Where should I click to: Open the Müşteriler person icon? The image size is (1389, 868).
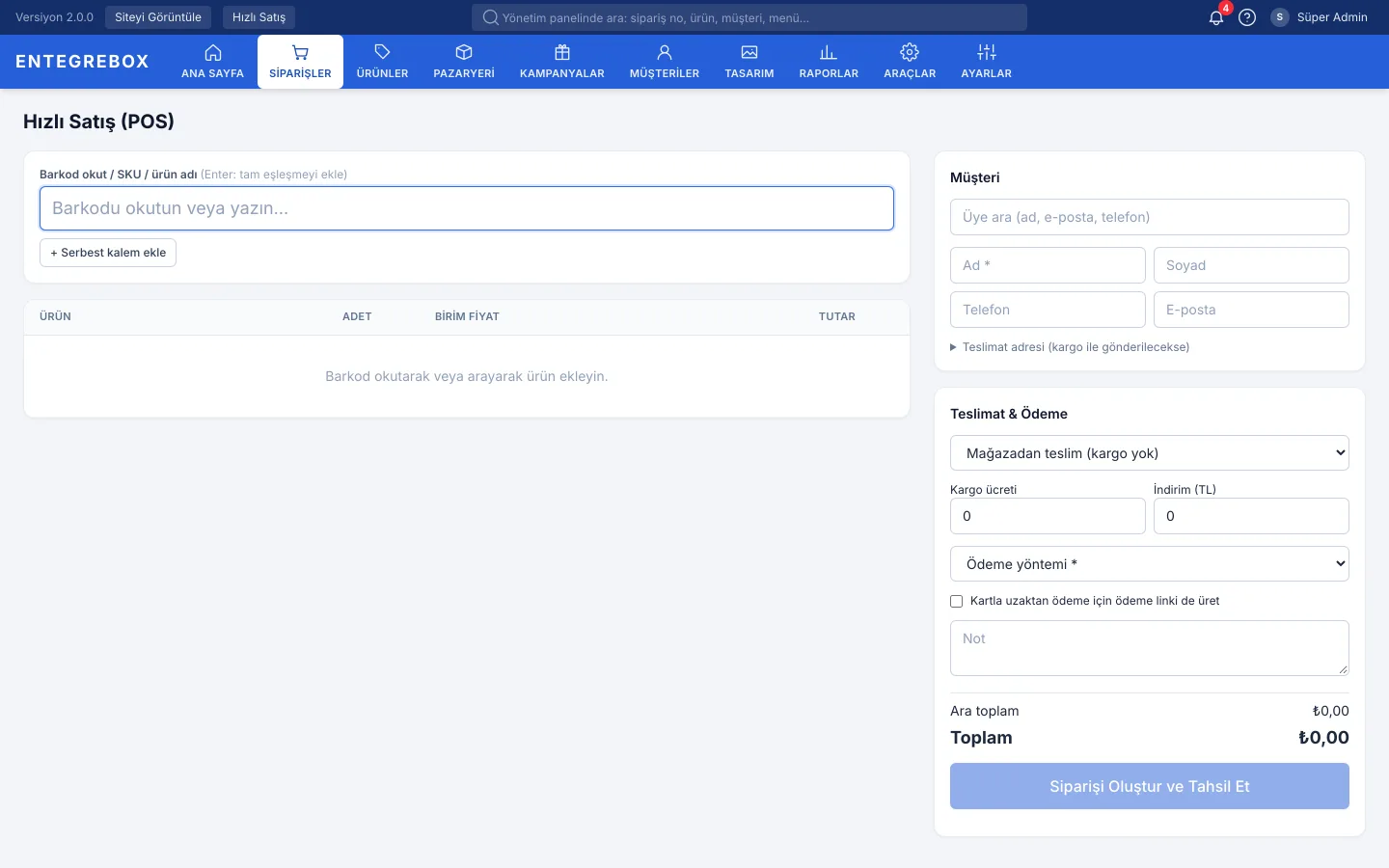pos(665,53)
